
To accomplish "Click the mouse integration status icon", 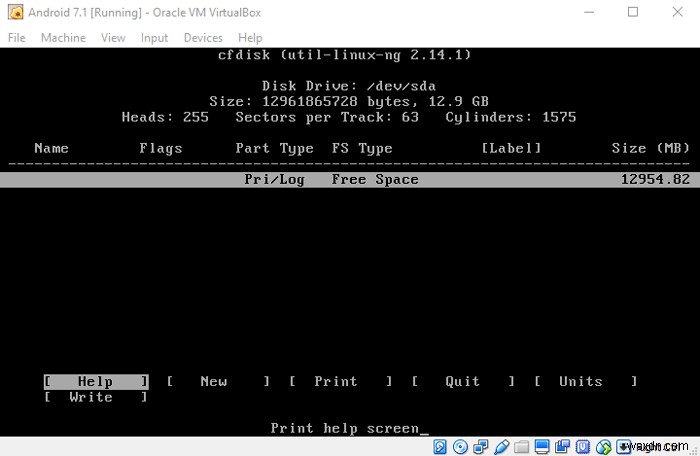I will pyautogui.click(x=604, y=447).
